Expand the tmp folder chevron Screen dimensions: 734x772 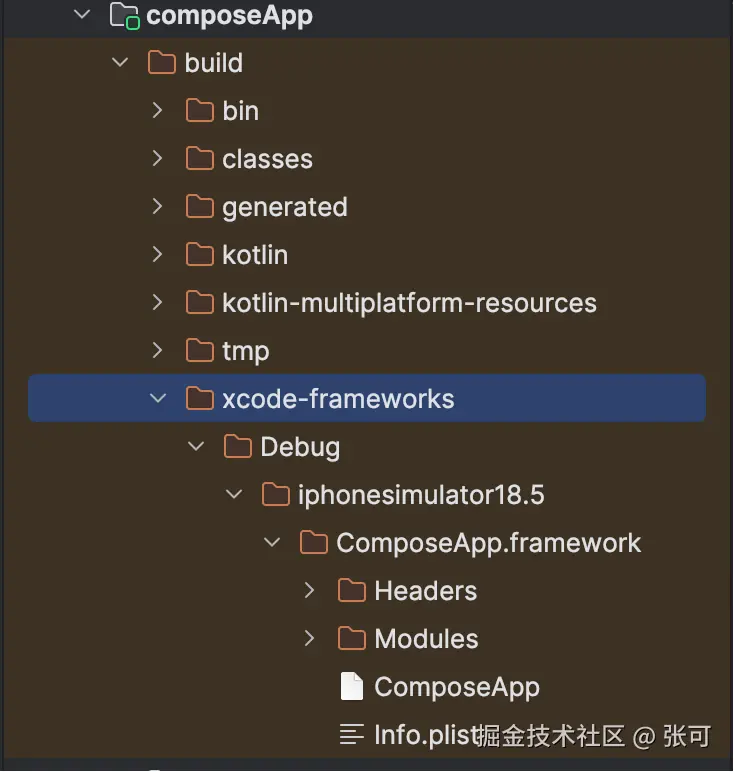point(157,351)
